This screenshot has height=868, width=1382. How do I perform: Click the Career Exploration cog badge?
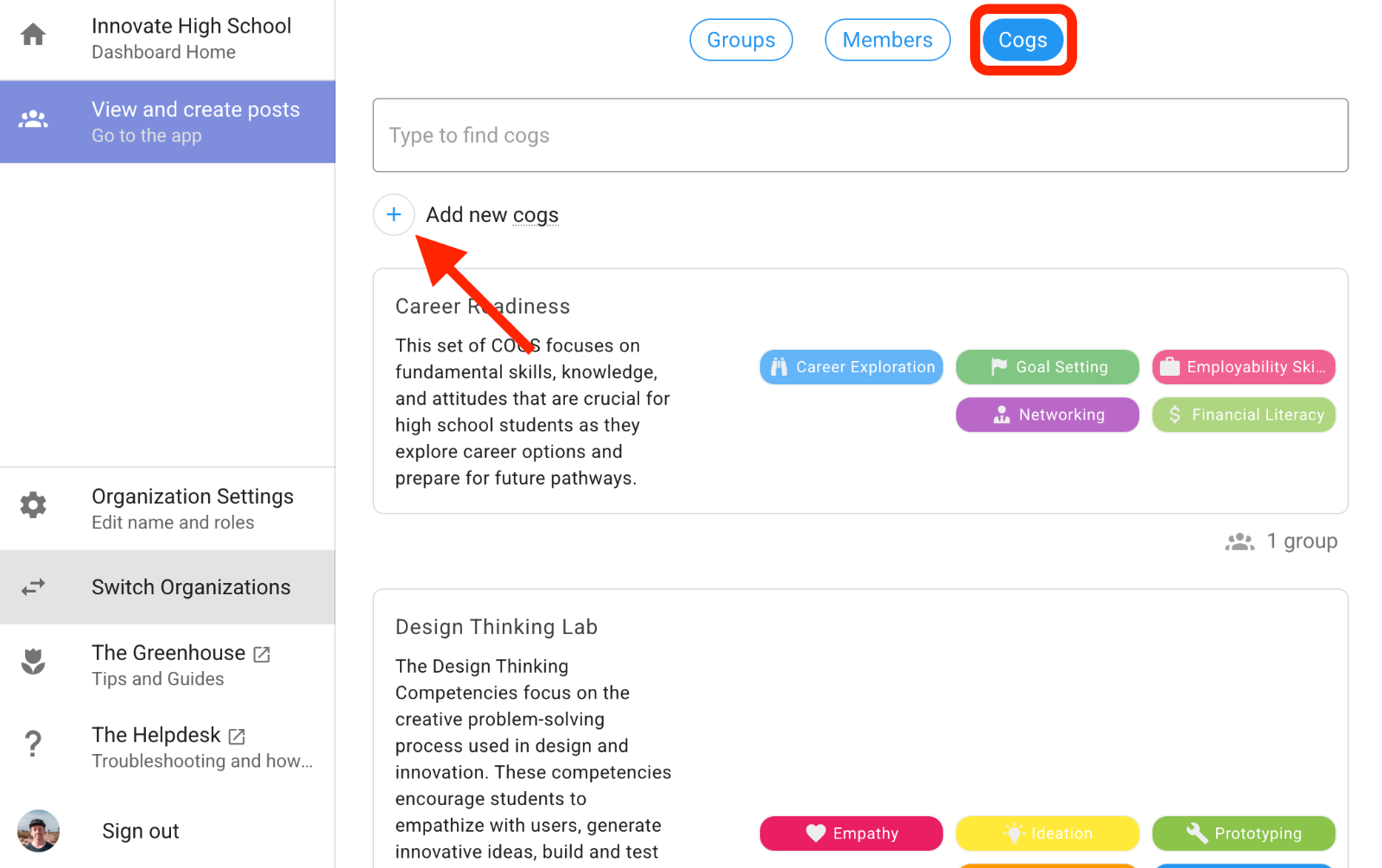point(850,366)
